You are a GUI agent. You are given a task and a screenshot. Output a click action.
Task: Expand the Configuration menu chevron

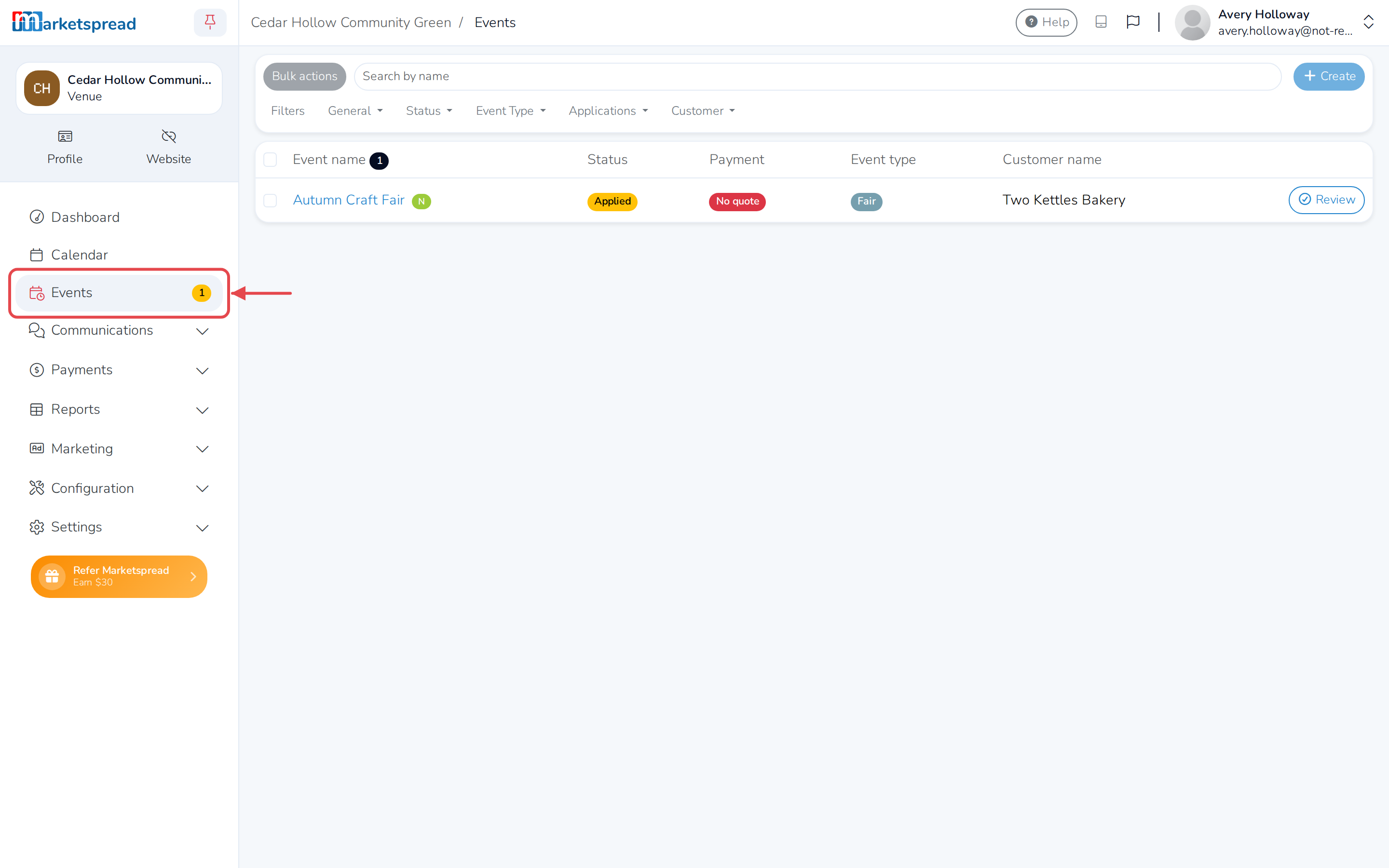(202, 488)
